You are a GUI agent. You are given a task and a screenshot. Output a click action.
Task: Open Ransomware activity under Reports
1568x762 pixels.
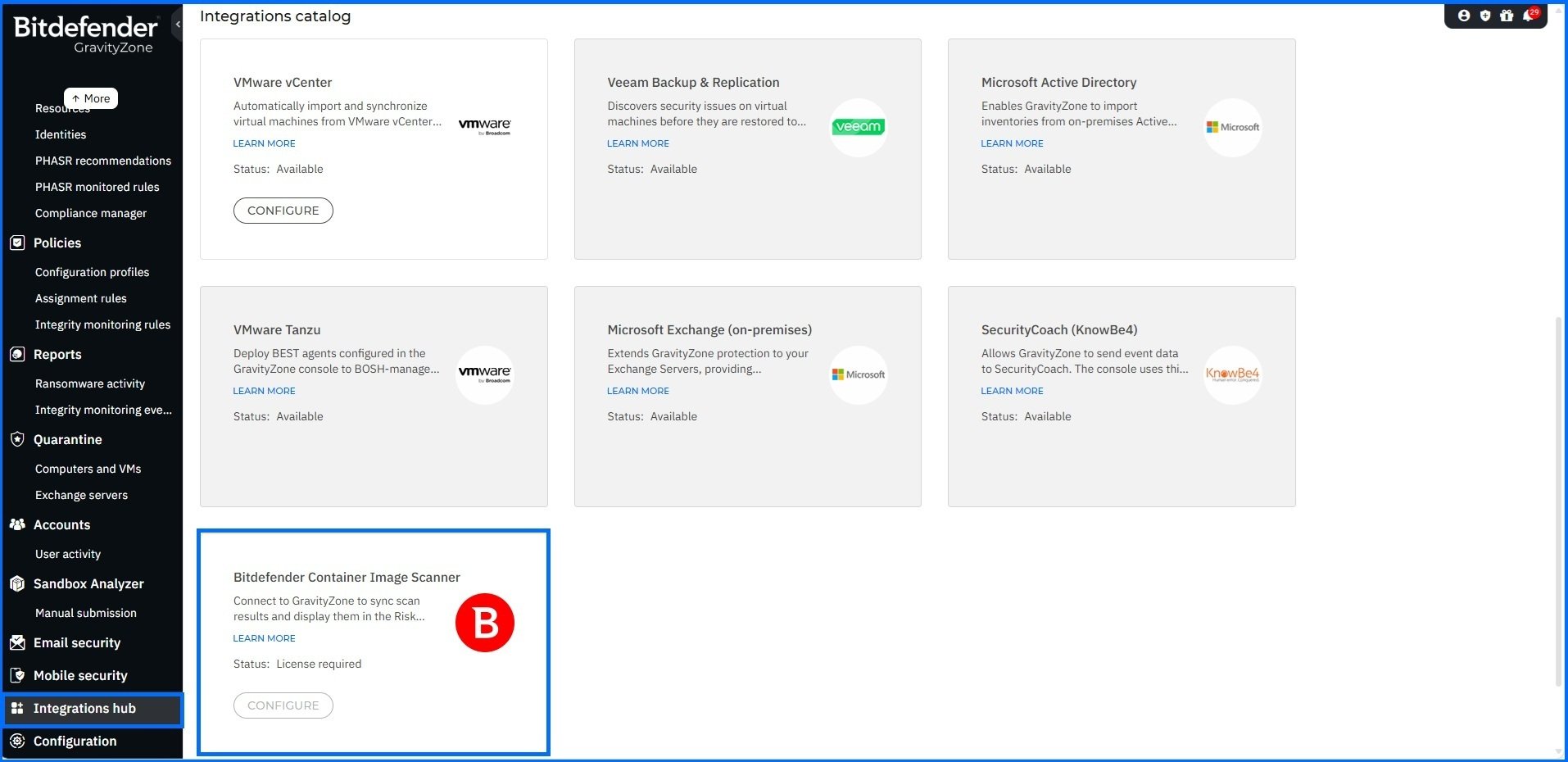tap(90, 383)
